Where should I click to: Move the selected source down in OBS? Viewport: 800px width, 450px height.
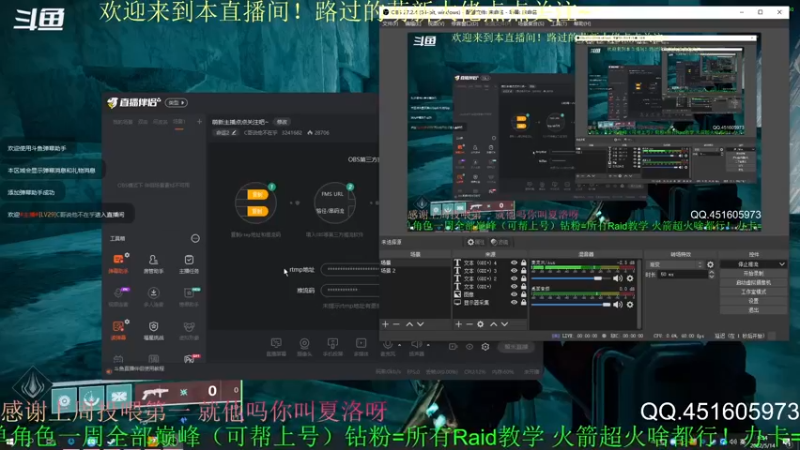[x=504, y=324]
